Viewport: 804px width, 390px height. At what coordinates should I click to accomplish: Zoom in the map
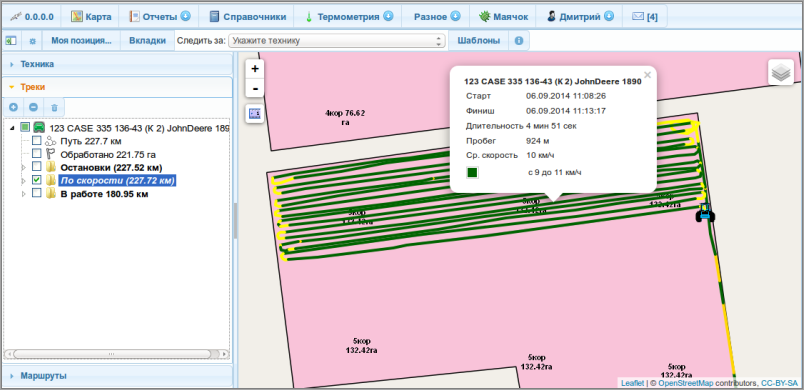tap(255, 69)
